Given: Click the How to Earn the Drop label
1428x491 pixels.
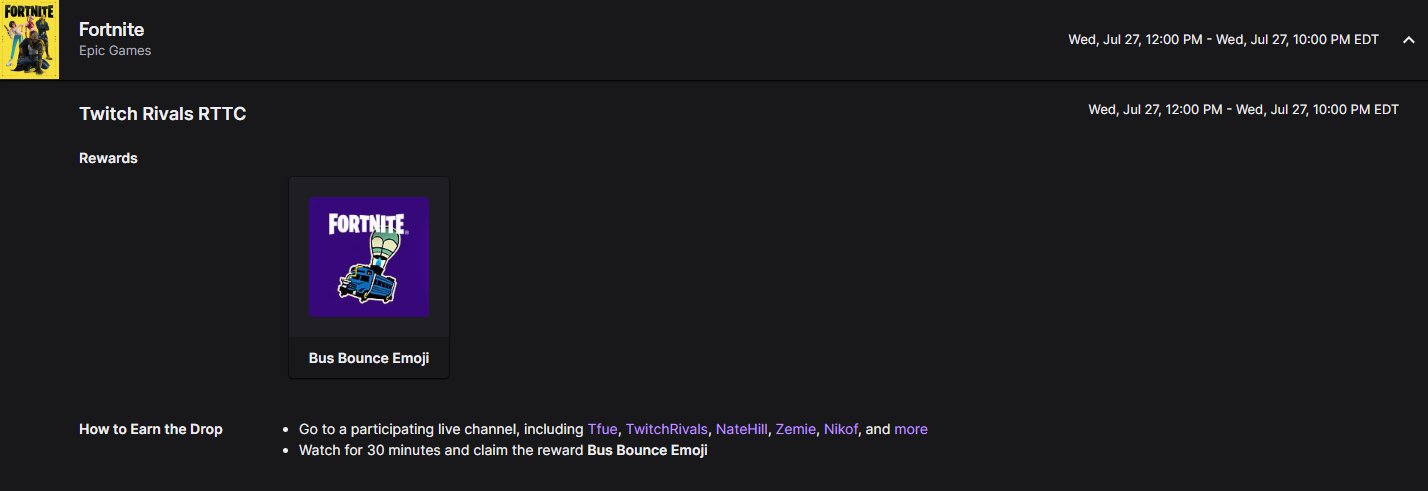Looking at the screenshot, I should 151,429.
